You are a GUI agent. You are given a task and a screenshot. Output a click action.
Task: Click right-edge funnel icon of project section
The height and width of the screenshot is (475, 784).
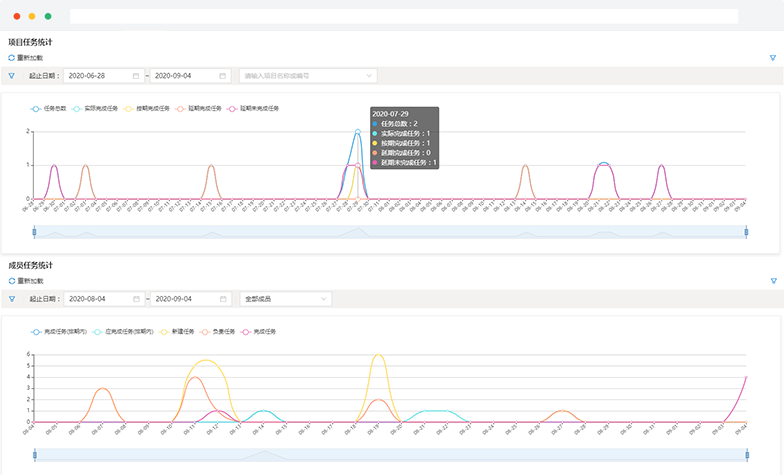pyautogui.click(x=773, y=58)
